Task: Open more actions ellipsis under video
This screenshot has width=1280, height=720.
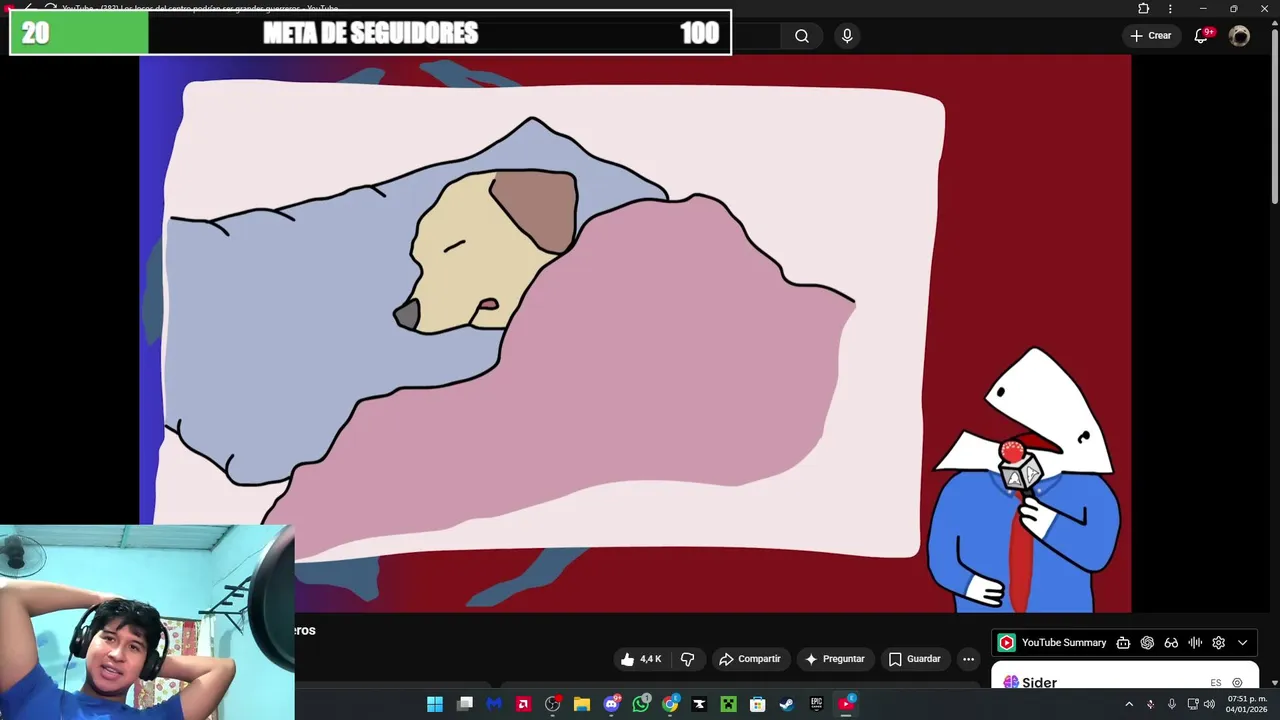Action: (968, 659)
